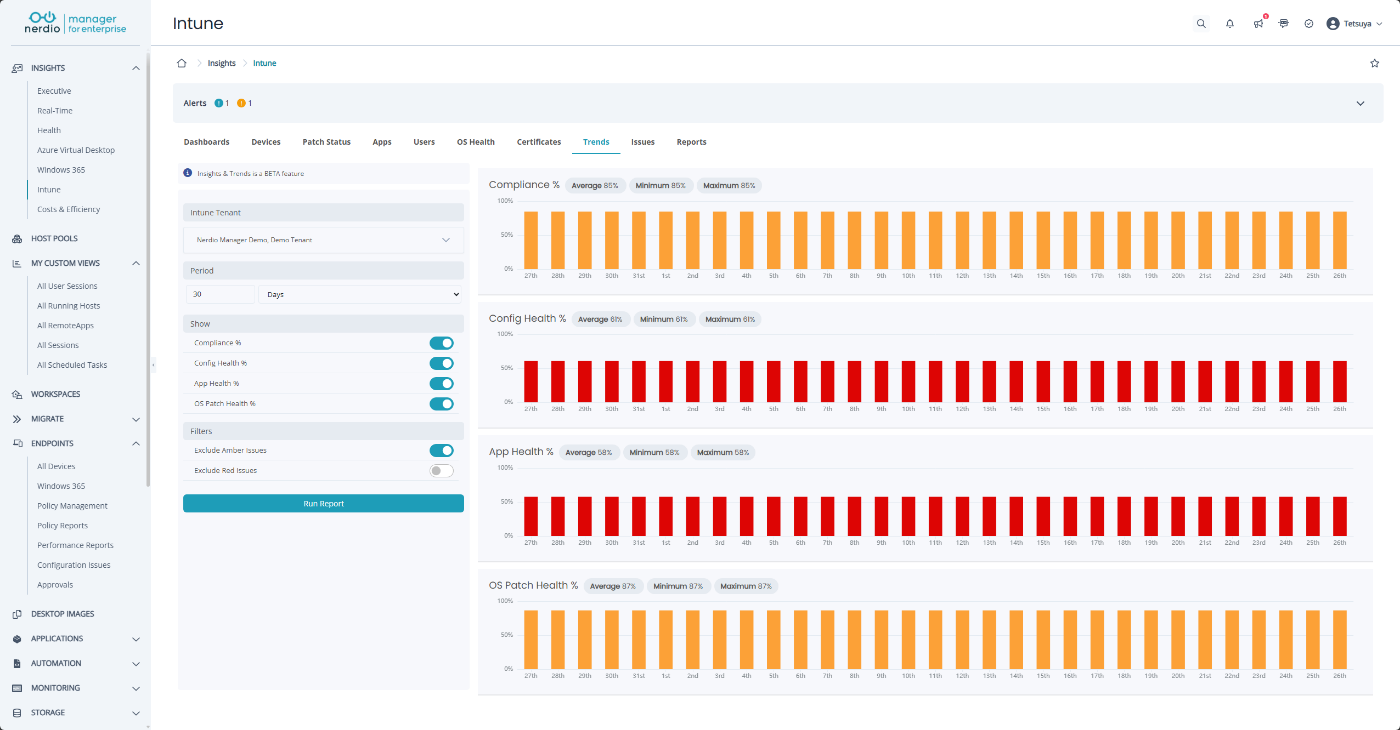Switch to the Dashboards tab

(x=207, y=142)
